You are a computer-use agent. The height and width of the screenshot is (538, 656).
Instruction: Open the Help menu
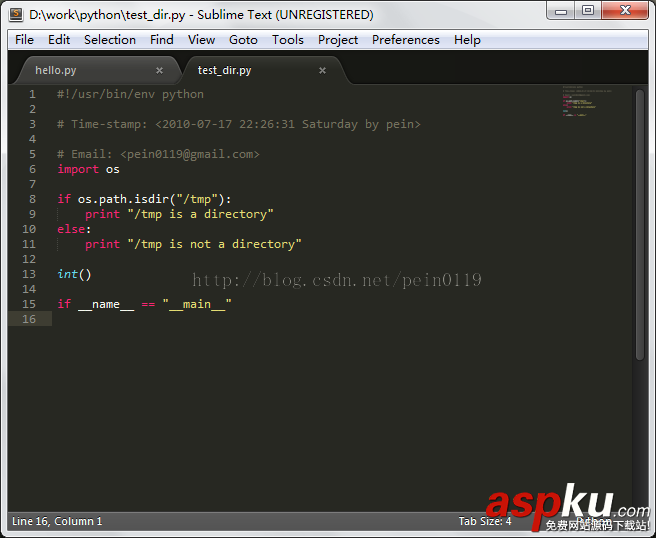tap(467, 40)
